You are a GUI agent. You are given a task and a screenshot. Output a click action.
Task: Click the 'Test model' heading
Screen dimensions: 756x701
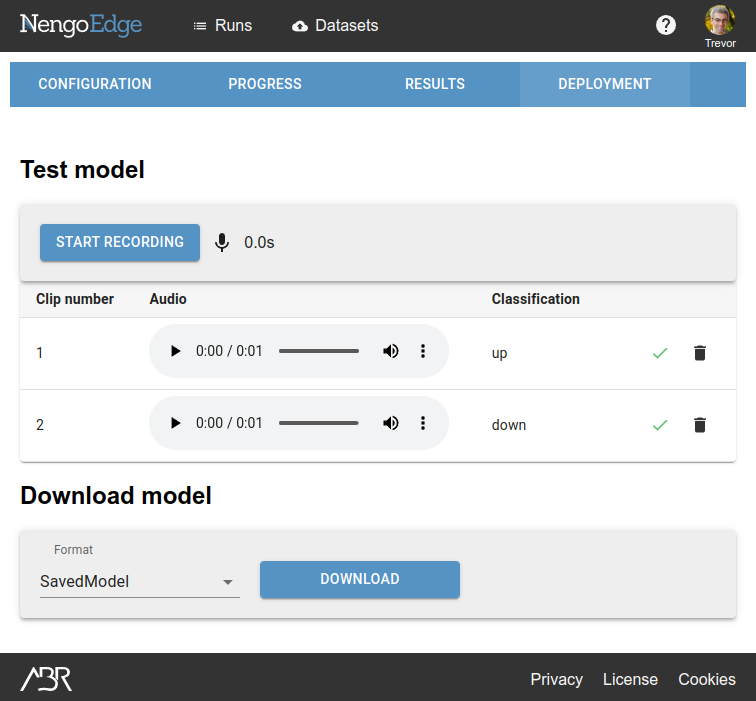click(82, 170)
